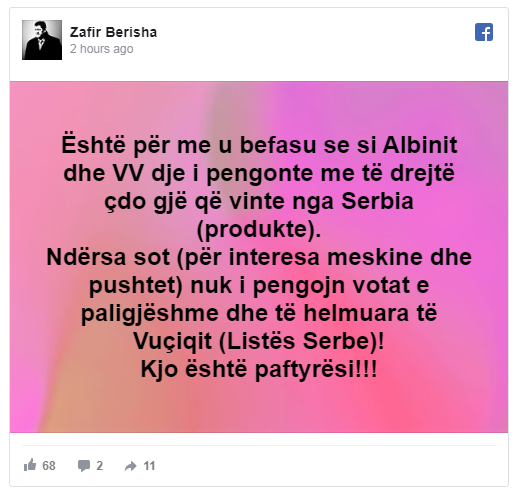
Task: Open the Facebook logo icon
Action: click(484, 32)
